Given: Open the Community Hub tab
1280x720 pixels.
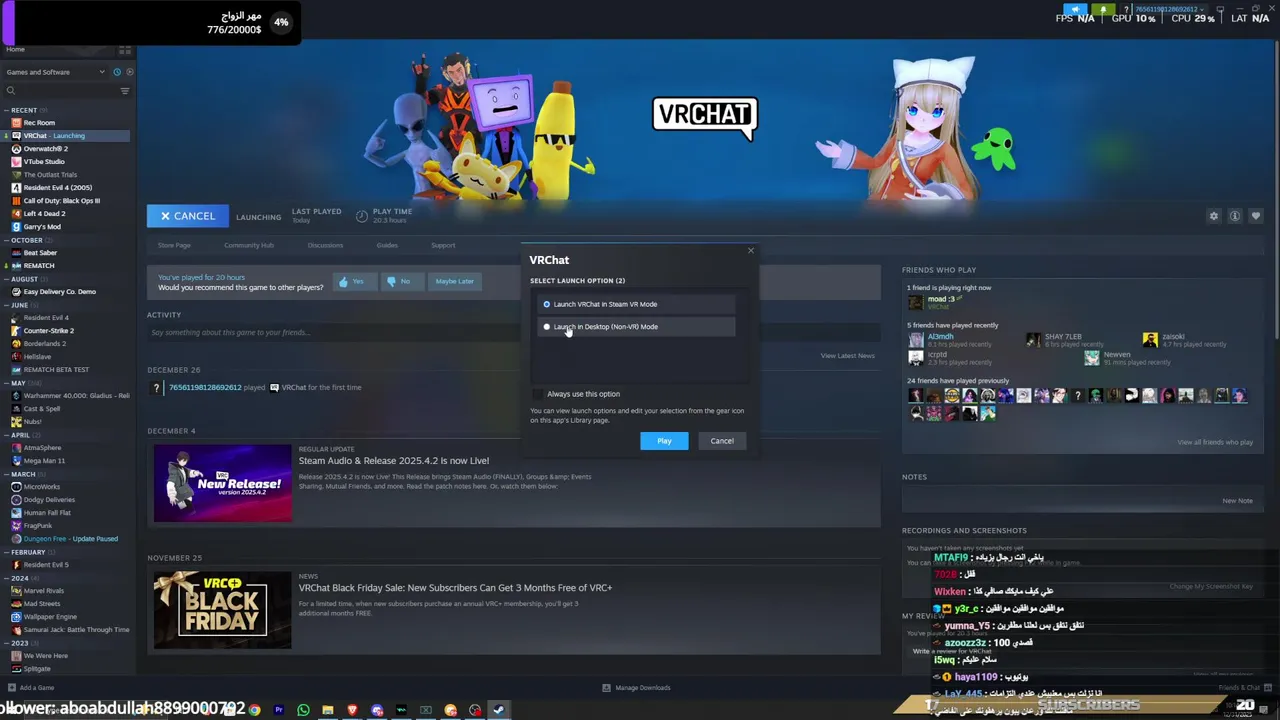Looking at the screenshot, I should [249, 245].
